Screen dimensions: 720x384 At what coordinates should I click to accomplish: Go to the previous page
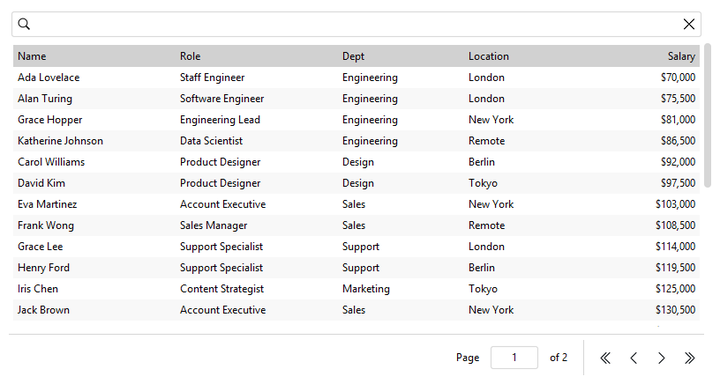click(x=634, y=358)
